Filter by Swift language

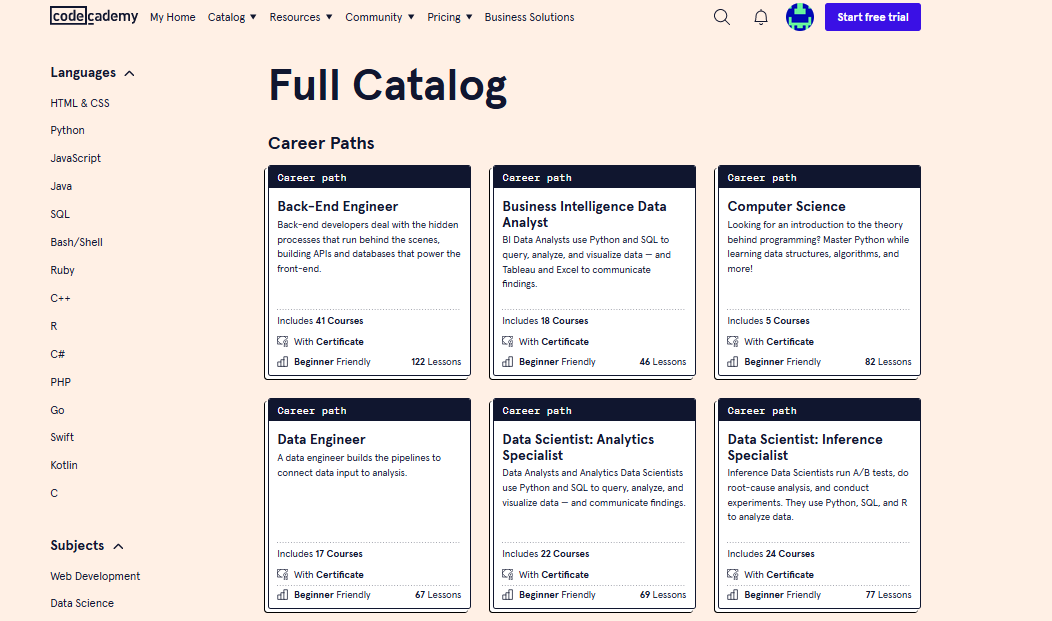pos(62,437)
